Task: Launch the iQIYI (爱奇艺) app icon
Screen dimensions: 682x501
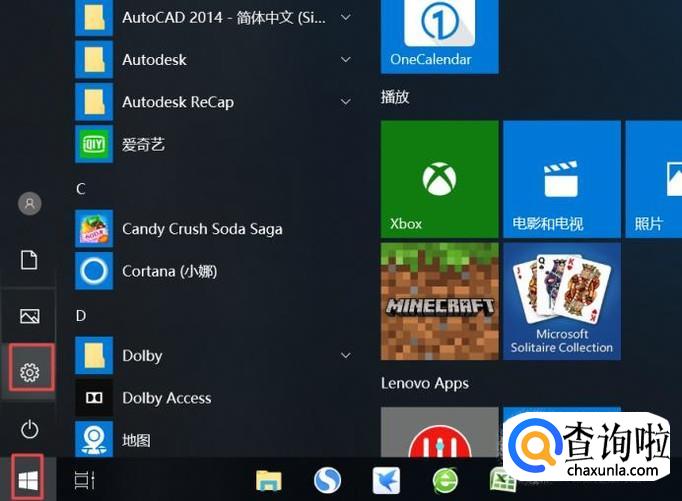Action: point(94,144)
